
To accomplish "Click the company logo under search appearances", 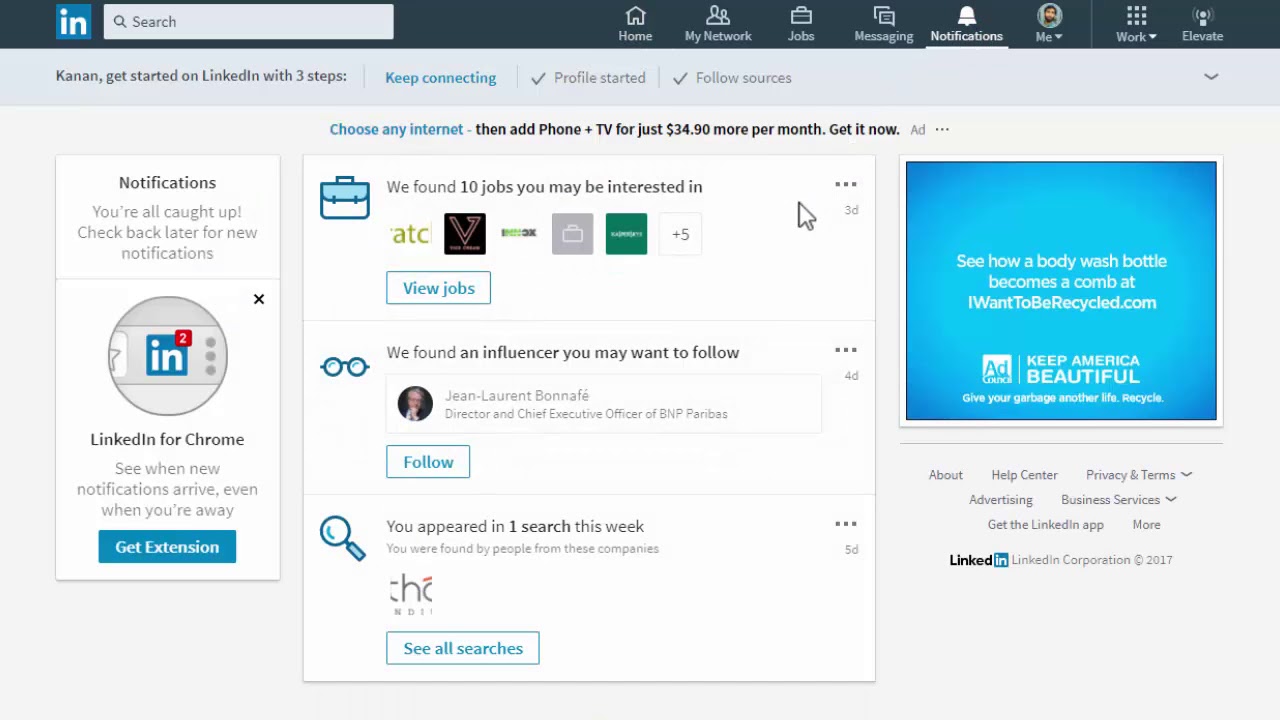I will tap(411, 594).
